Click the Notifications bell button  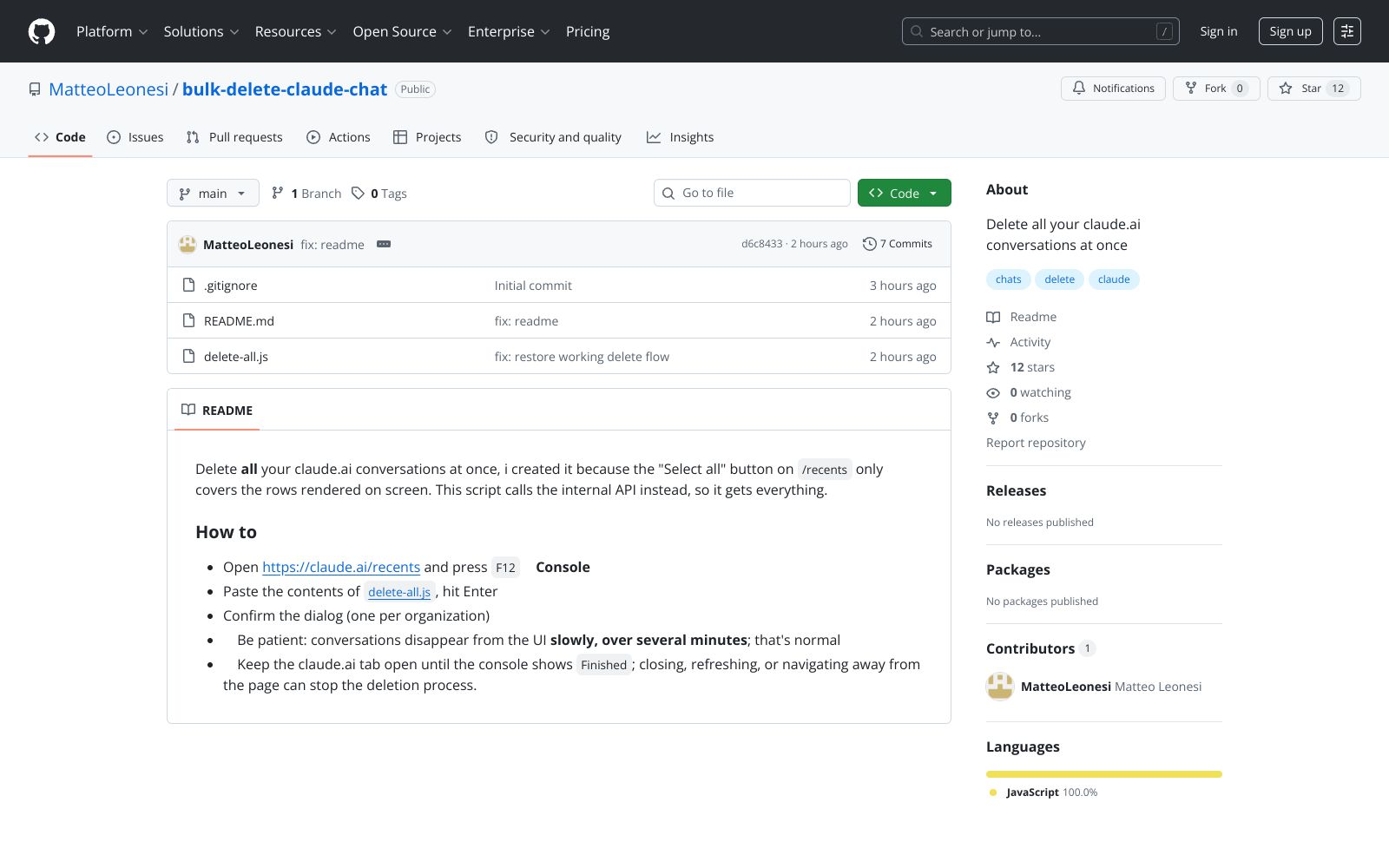[1114, 89]
